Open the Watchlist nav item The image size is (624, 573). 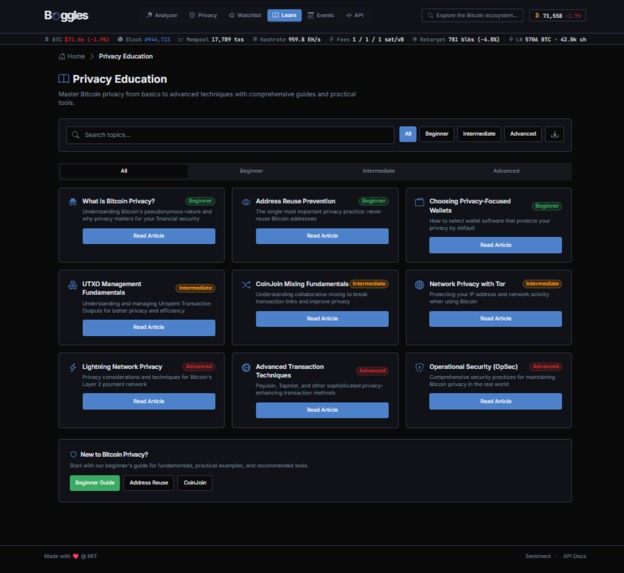(245, 16)
